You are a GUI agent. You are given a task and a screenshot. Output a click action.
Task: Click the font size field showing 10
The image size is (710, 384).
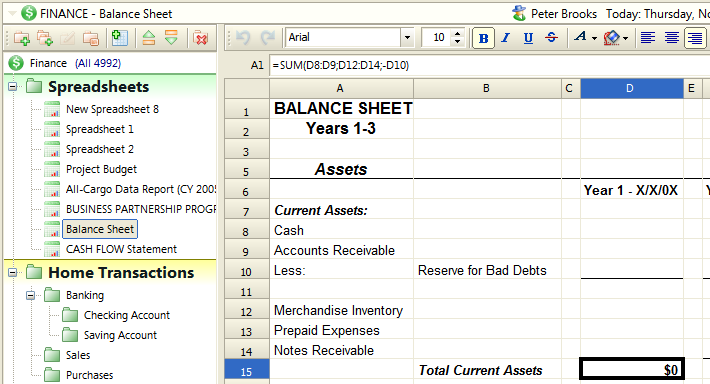click(437, 38)
